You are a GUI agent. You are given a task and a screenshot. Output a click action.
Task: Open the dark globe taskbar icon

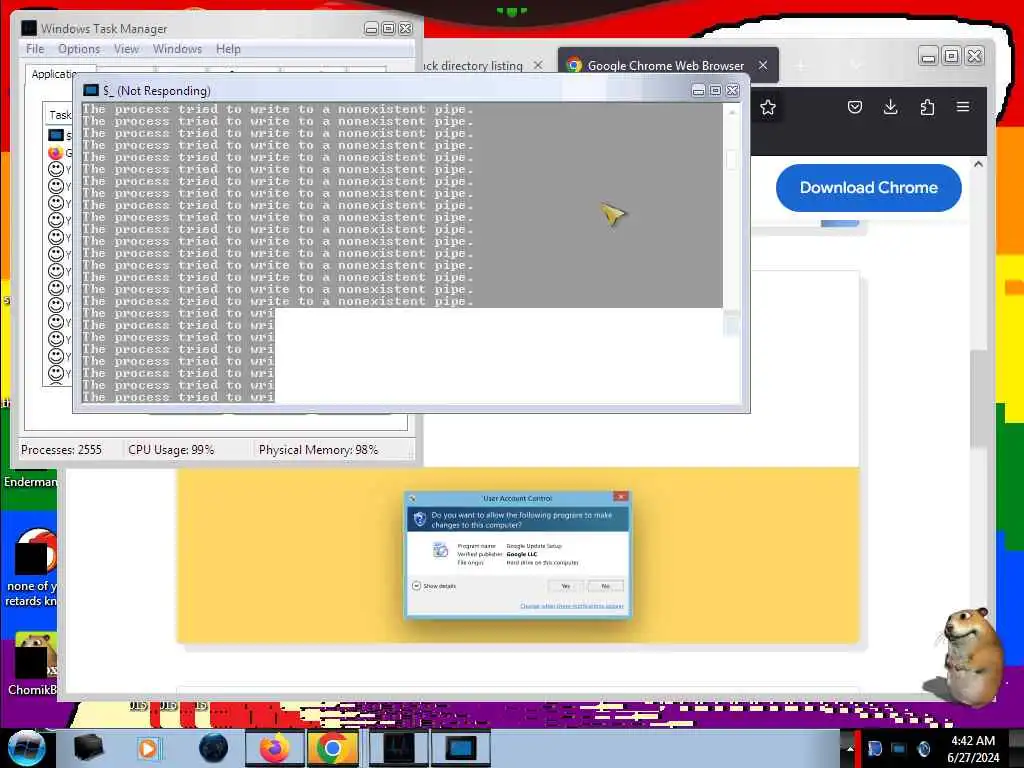213,748
